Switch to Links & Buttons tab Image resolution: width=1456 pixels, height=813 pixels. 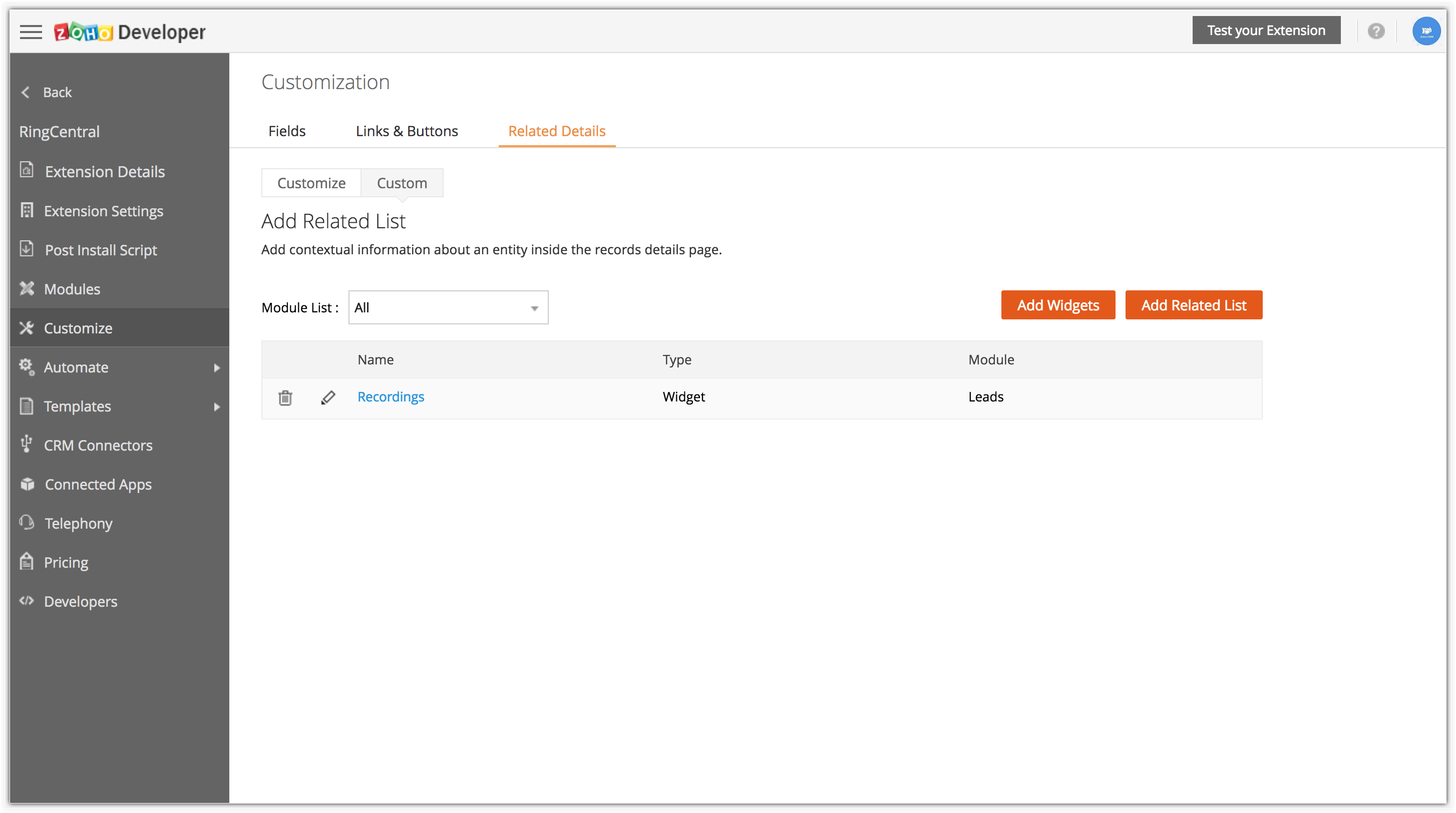point(407,131)
